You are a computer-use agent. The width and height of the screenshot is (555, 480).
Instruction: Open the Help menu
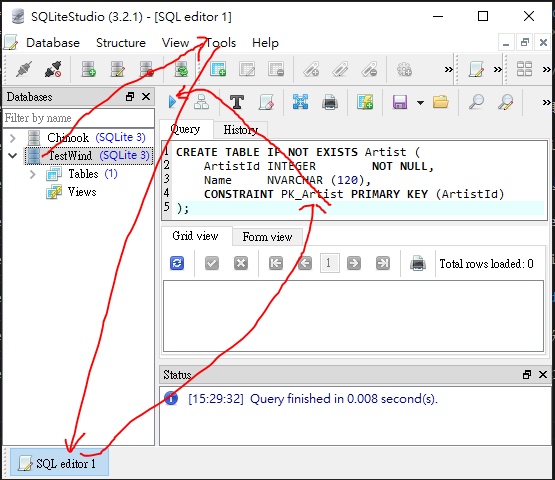[x=265, y=43]
